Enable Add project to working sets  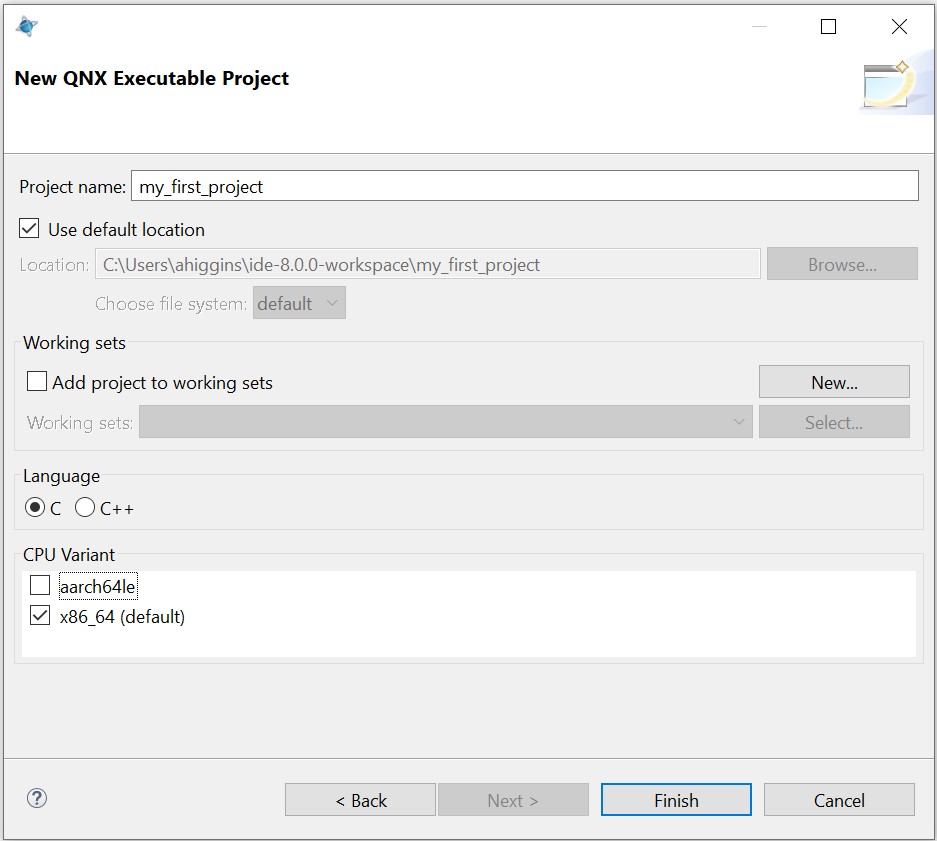[37, 381]
